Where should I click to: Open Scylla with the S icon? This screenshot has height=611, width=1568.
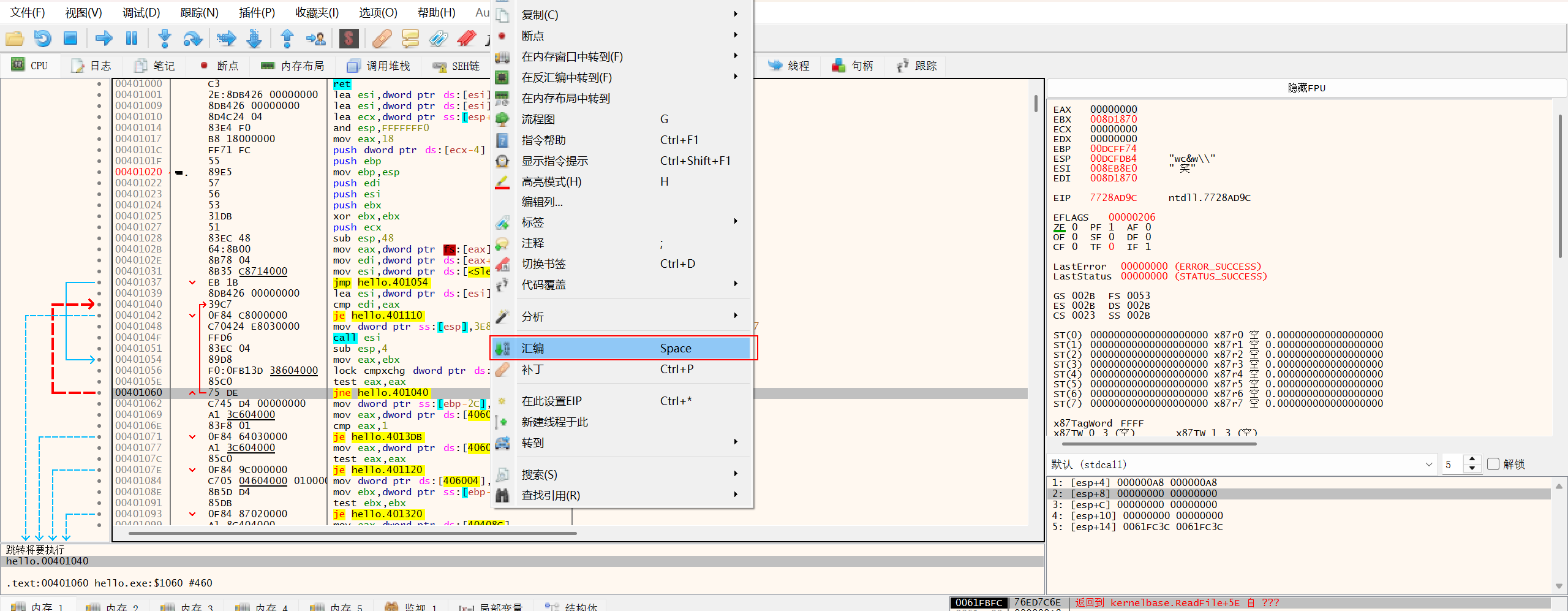(x=349, y=39)
